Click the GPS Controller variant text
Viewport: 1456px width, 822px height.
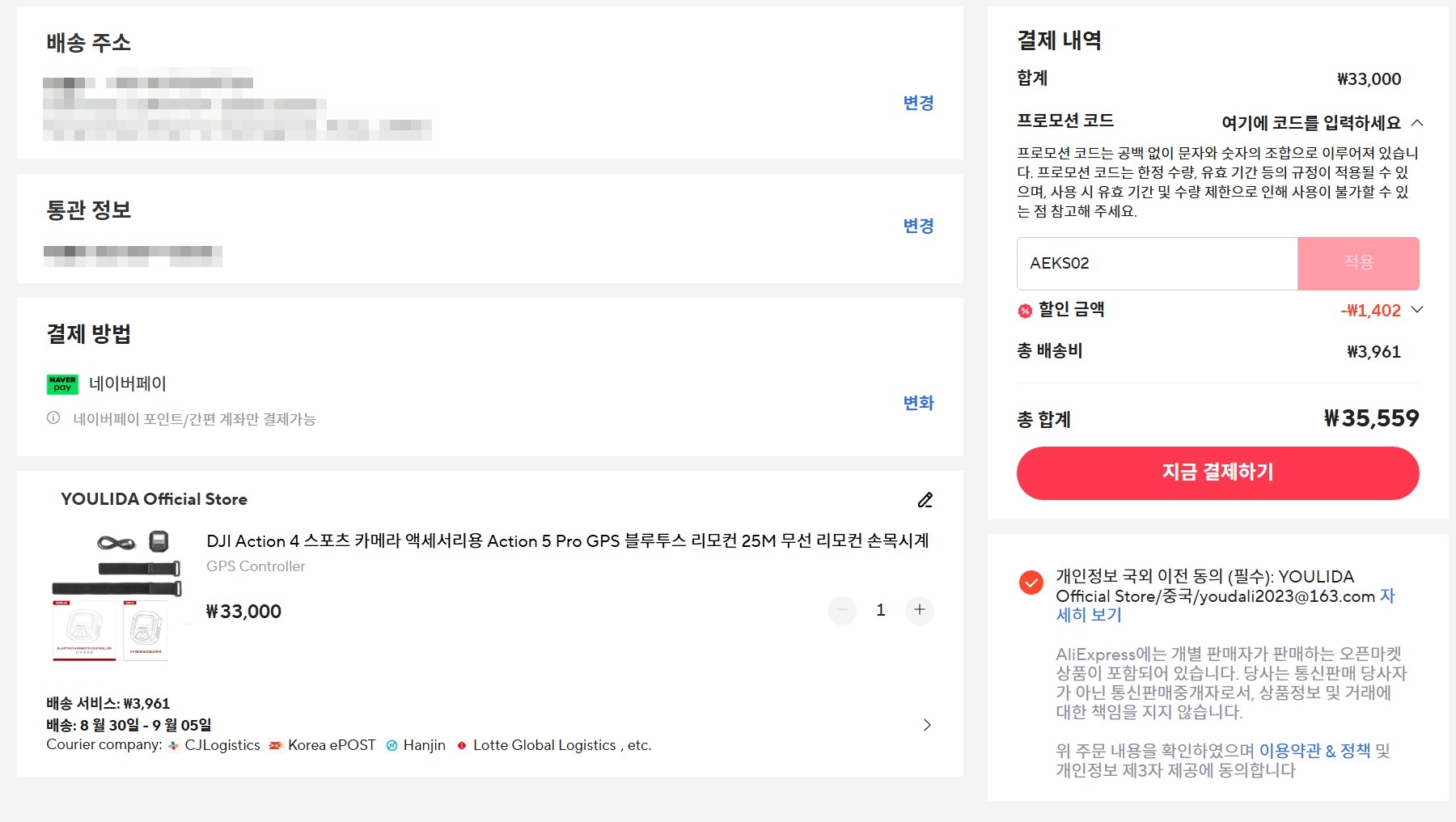pyautogui.click(x=256, y=566)
